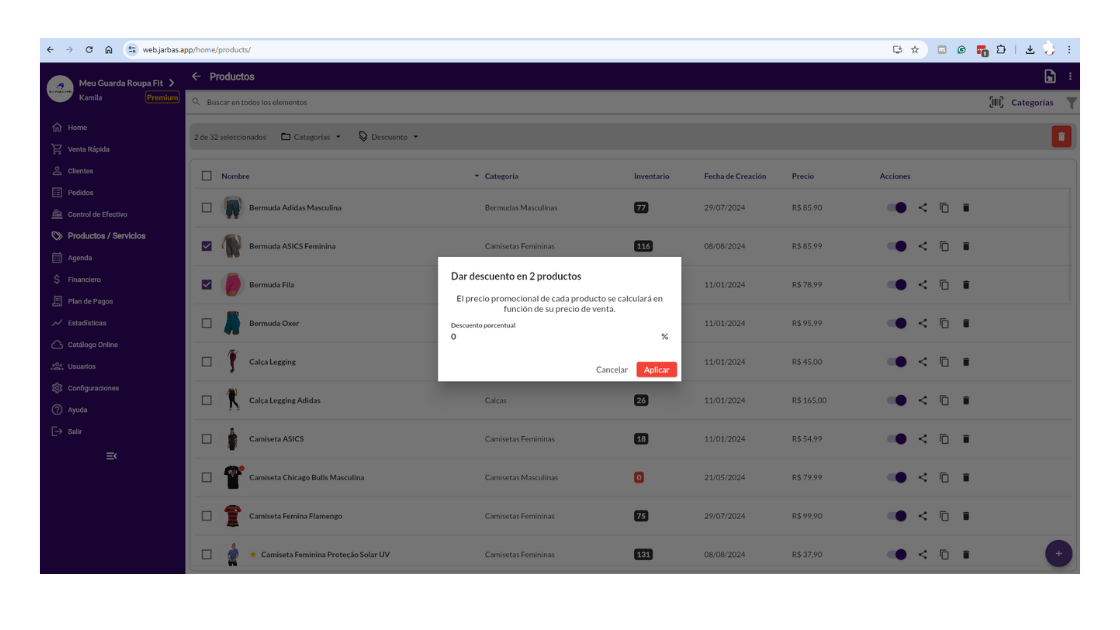Toggle off the Calça Legging Adidas switch
The height and width of the screenshot is (630, 1120).
click(x=896, y=400)
